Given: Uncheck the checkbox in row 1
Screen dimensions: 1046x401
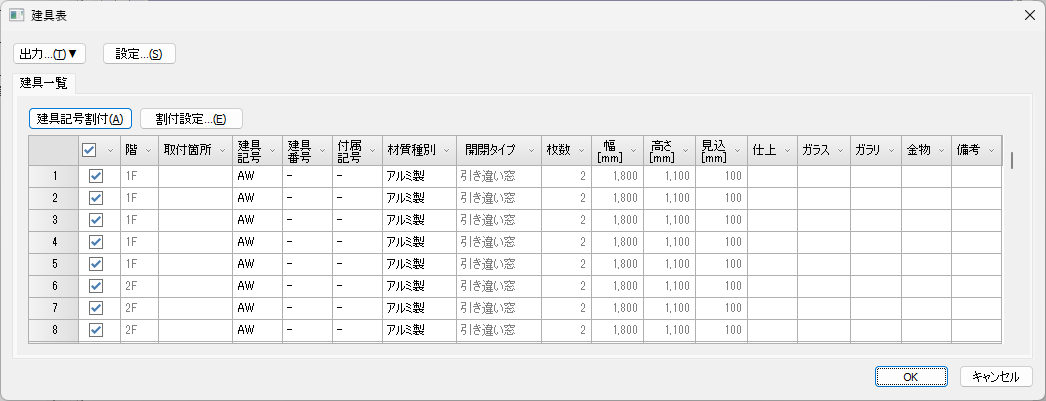Looking at the screenshot, I should click(96, 175).
